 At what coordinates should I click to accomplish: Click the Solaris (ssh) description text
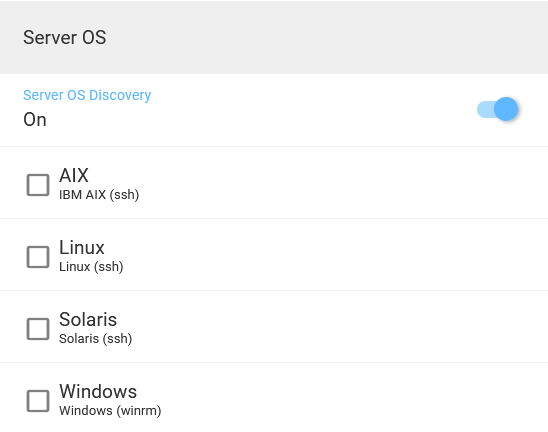(95, 339)
